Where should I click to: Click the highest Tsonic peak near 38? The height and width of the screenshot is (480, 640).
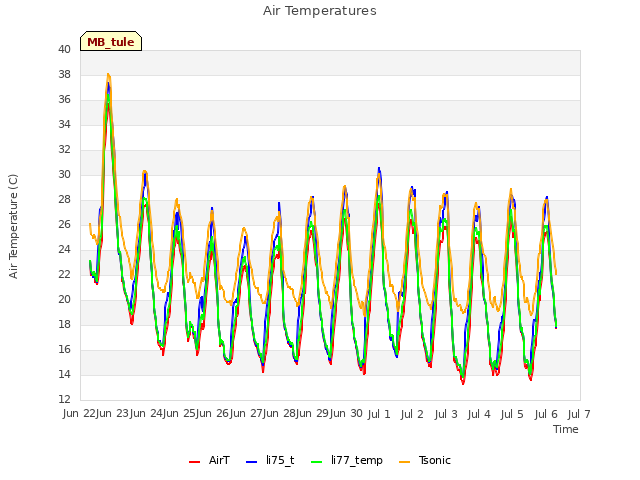click(x=108, y=75)
